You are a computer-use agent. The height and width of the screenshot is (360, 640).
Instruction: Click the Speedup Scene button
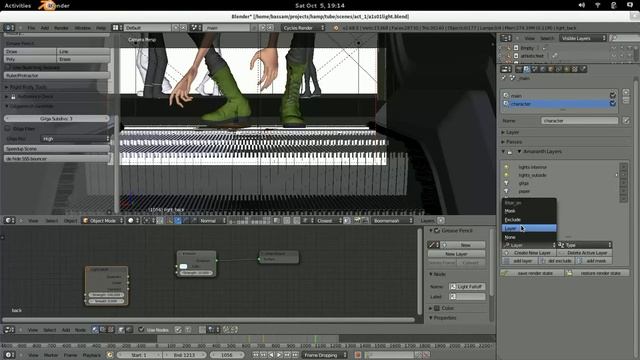(57, 149)
